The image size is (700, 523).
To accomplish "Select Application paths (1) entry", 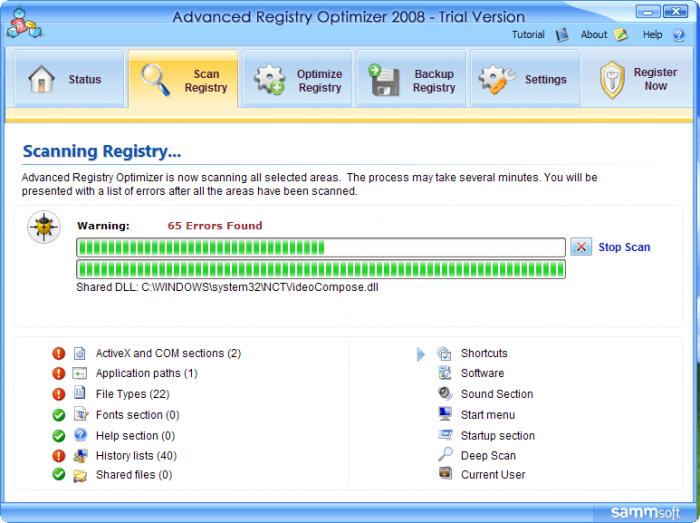I will point(146,373).
